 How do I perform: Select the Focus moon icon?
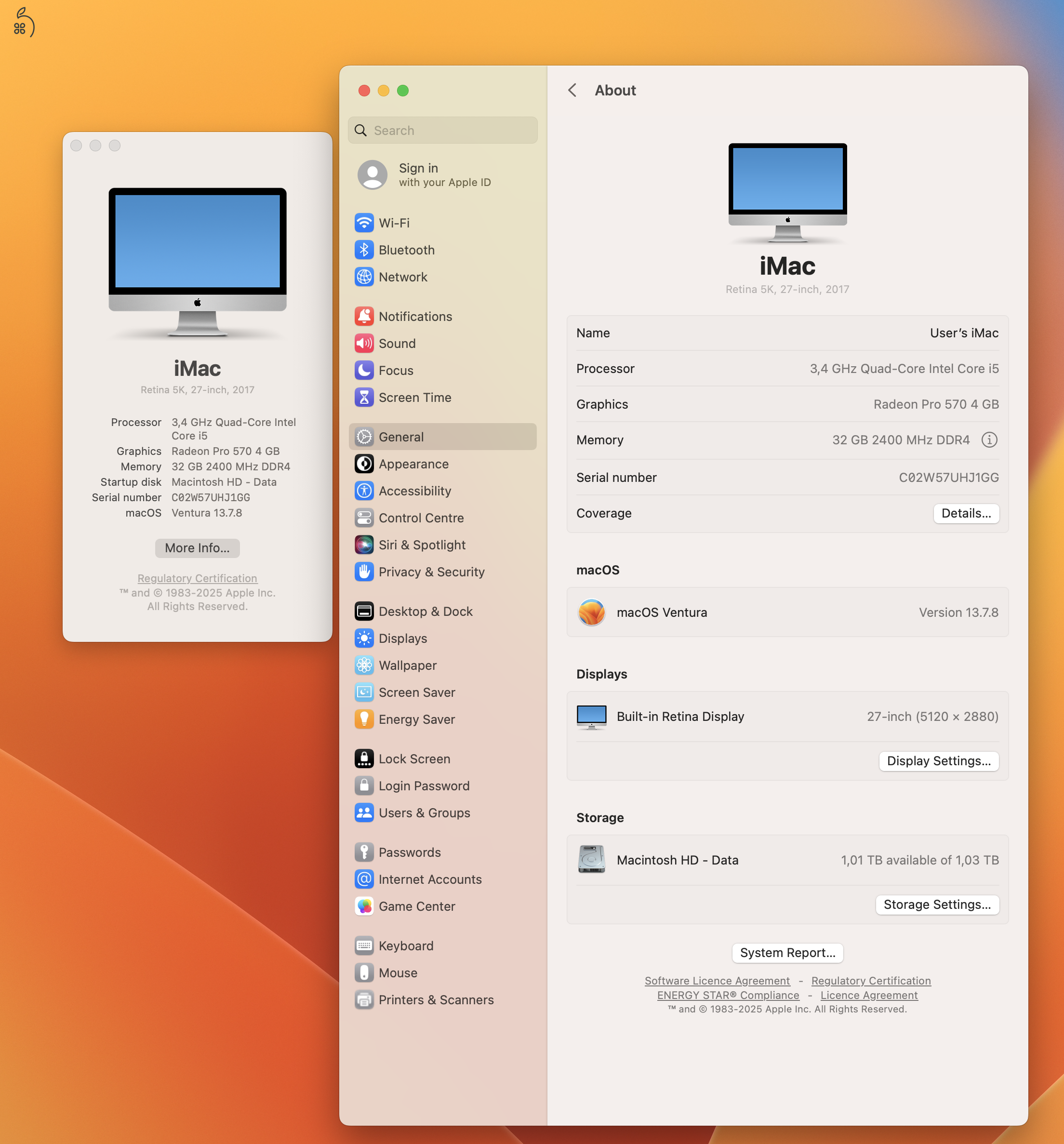coord(364,370)
